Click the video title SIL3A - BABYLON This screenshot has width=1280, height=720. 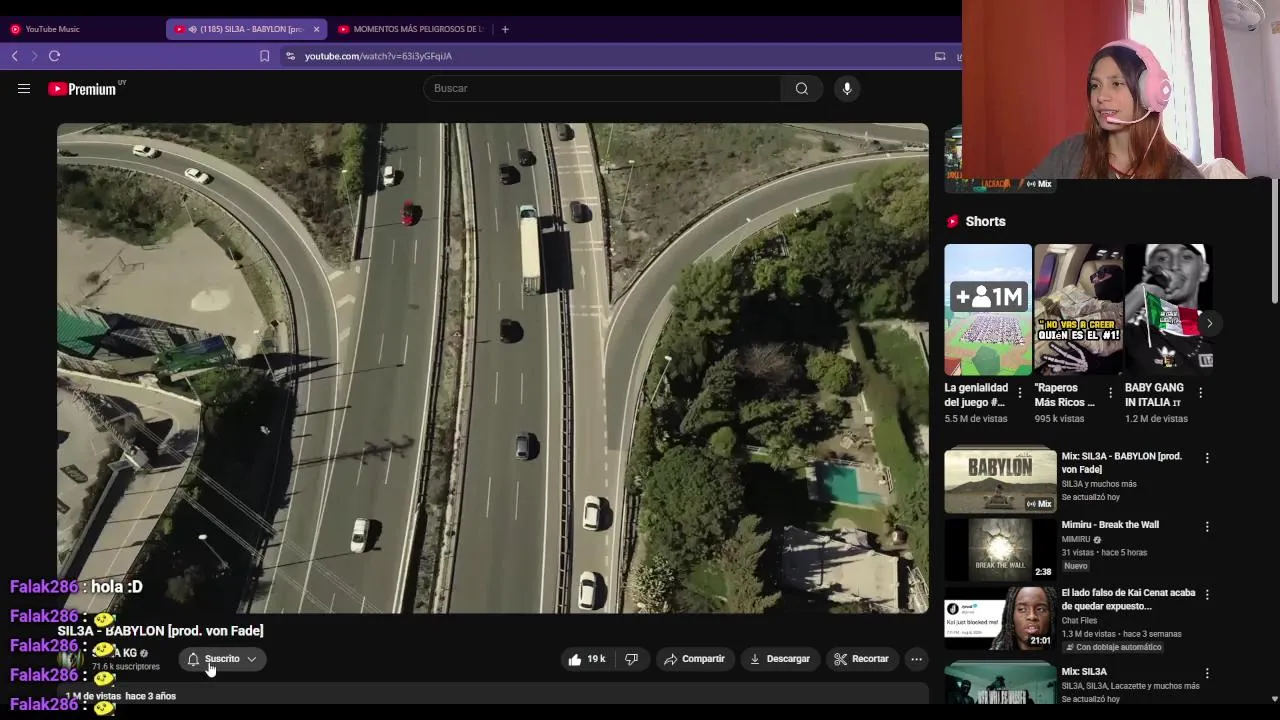(160, 631)
